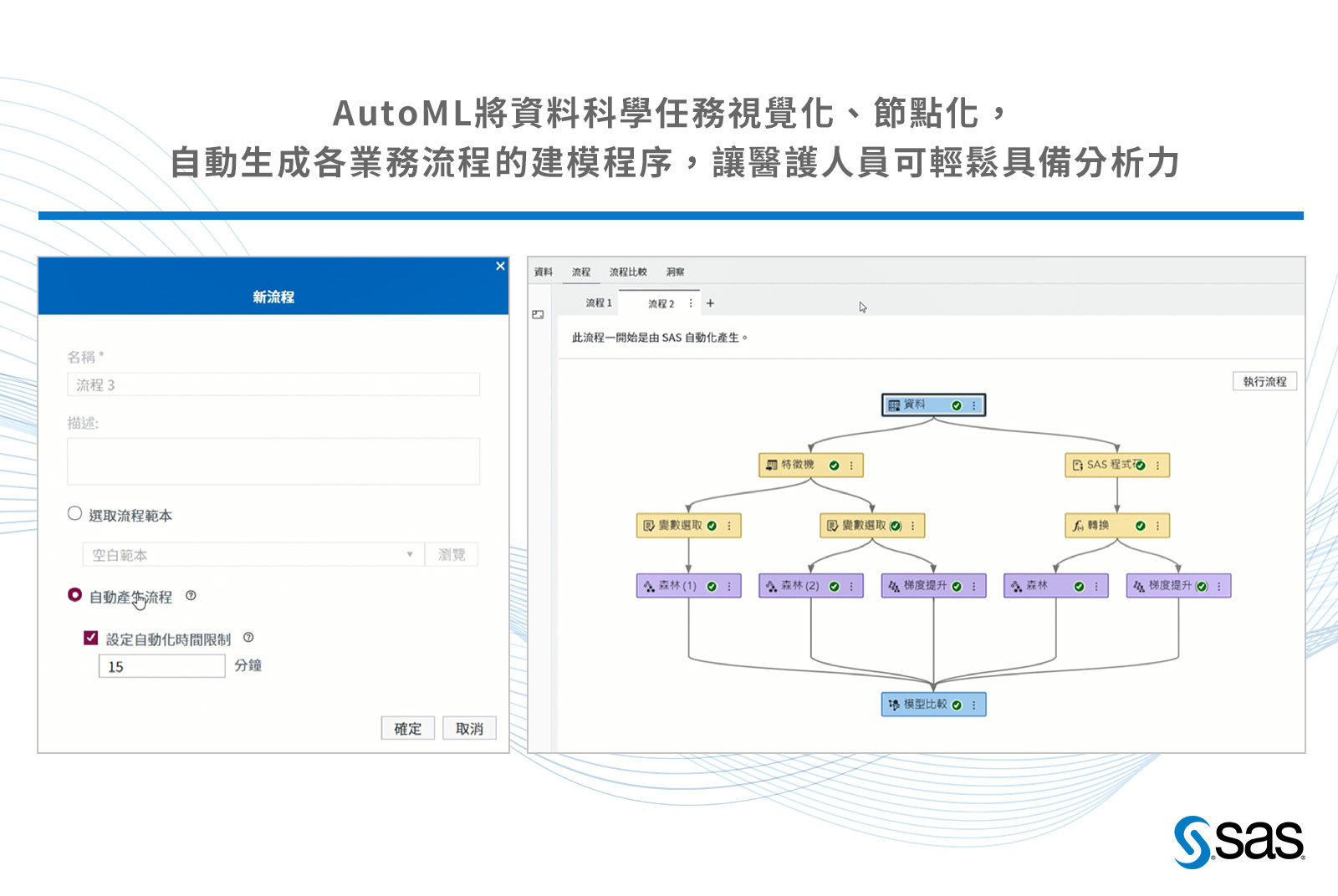Click the 特徵機 node icon

[x=772, y=466]
